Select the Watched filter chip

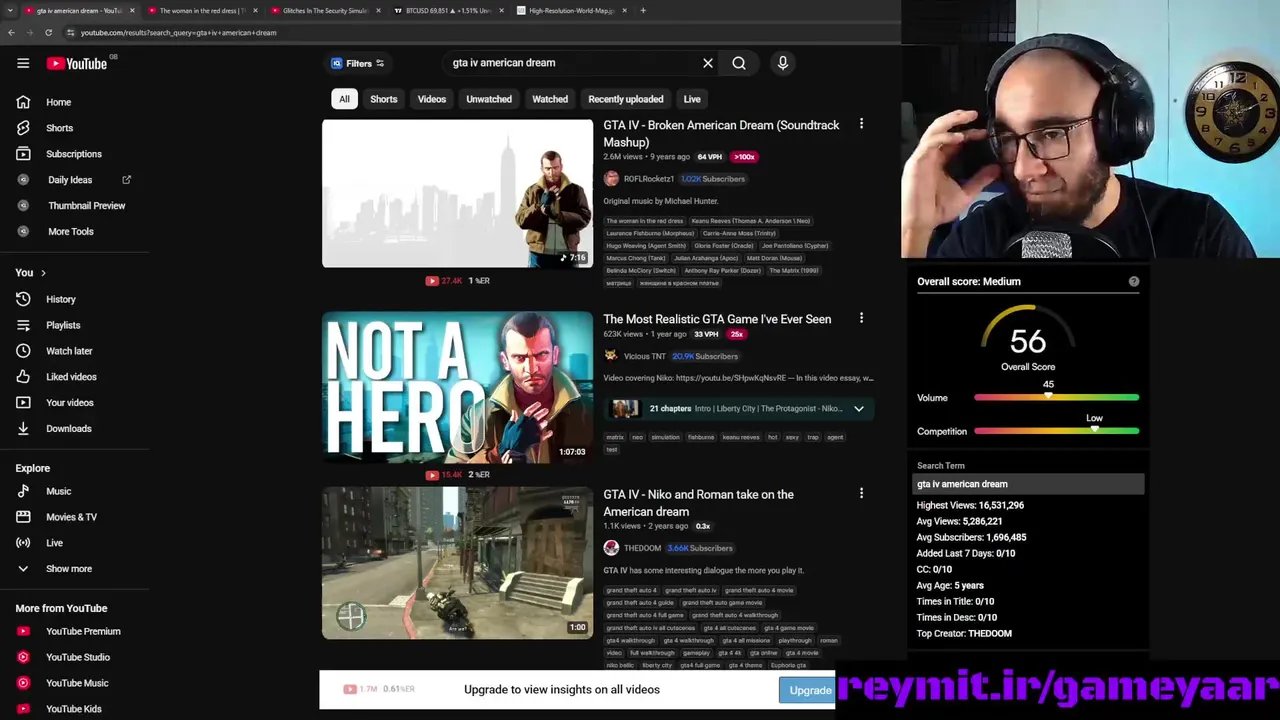click(x=550, y=99)
